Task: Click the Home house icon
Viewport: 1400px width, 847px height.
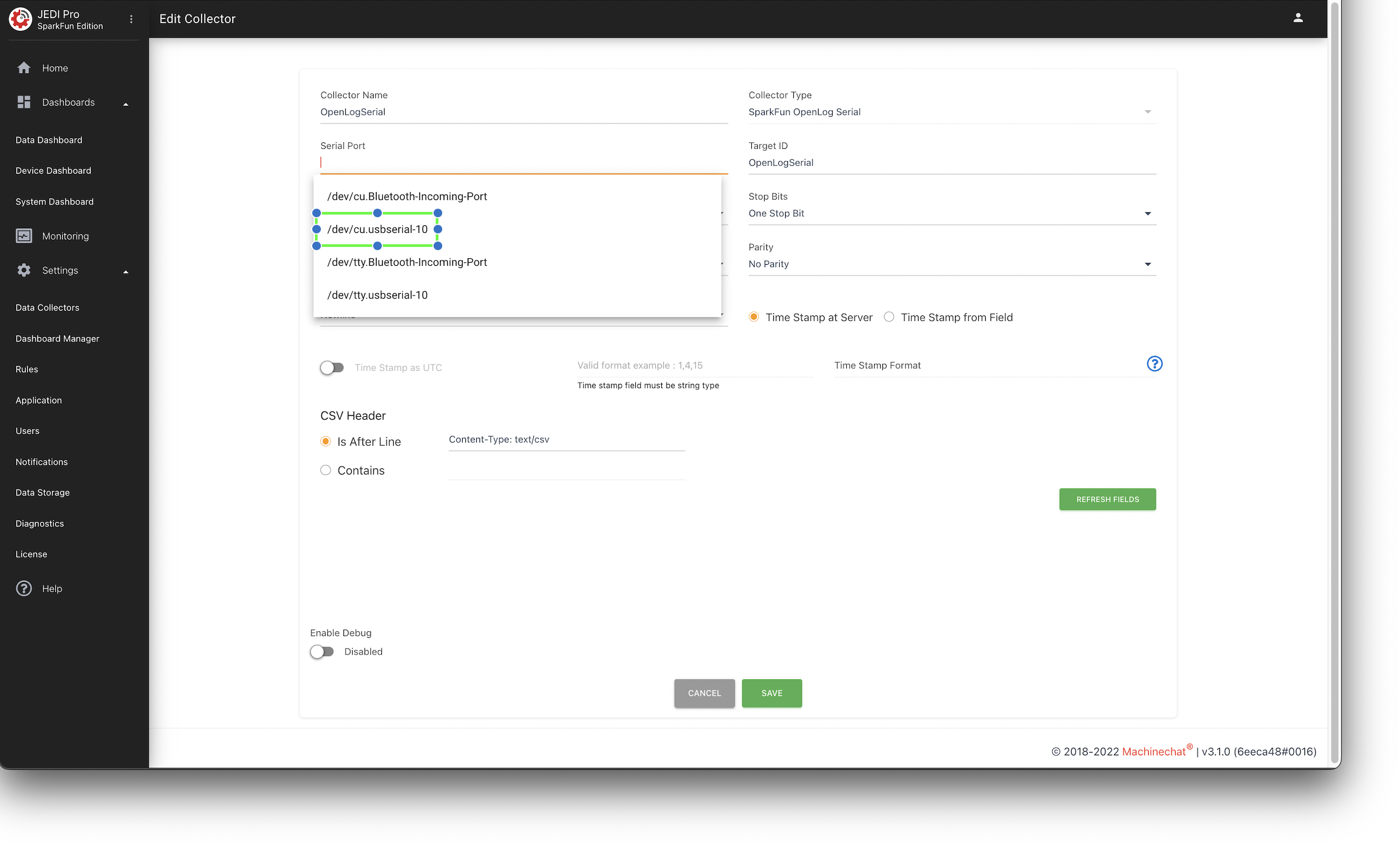Action: tap(24, 68)
